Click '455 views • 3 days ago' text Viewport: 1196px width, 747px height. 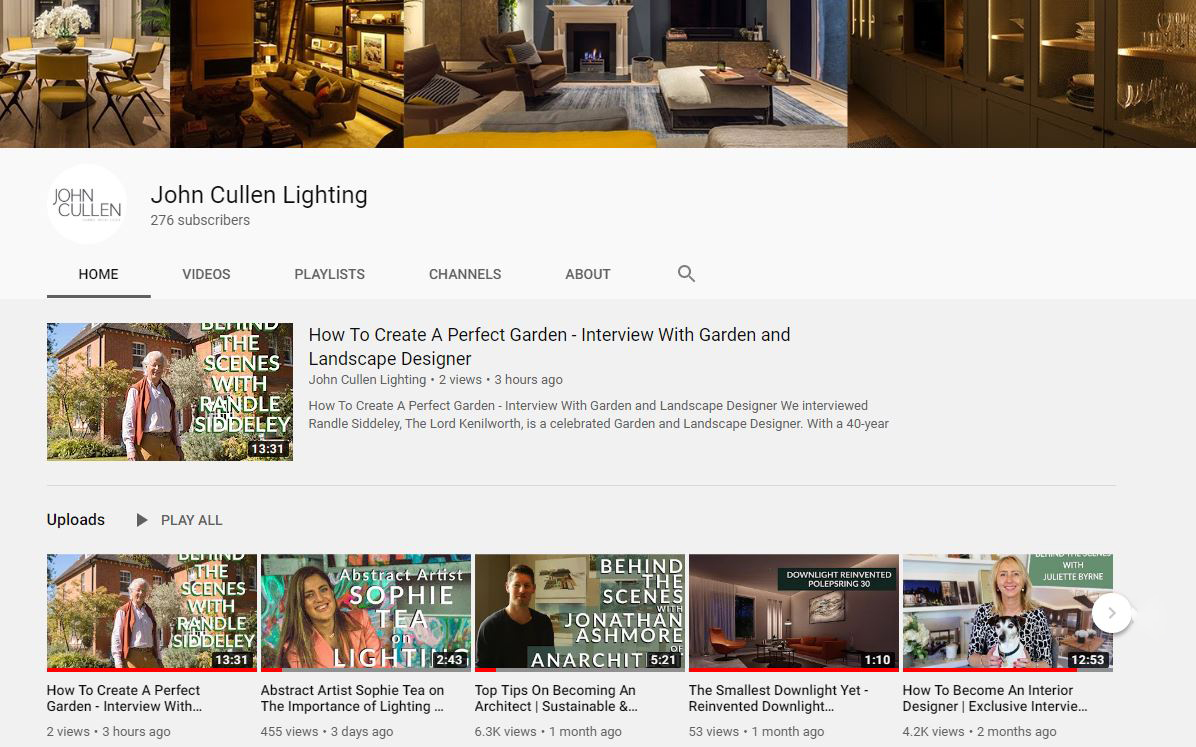(327, 732)
